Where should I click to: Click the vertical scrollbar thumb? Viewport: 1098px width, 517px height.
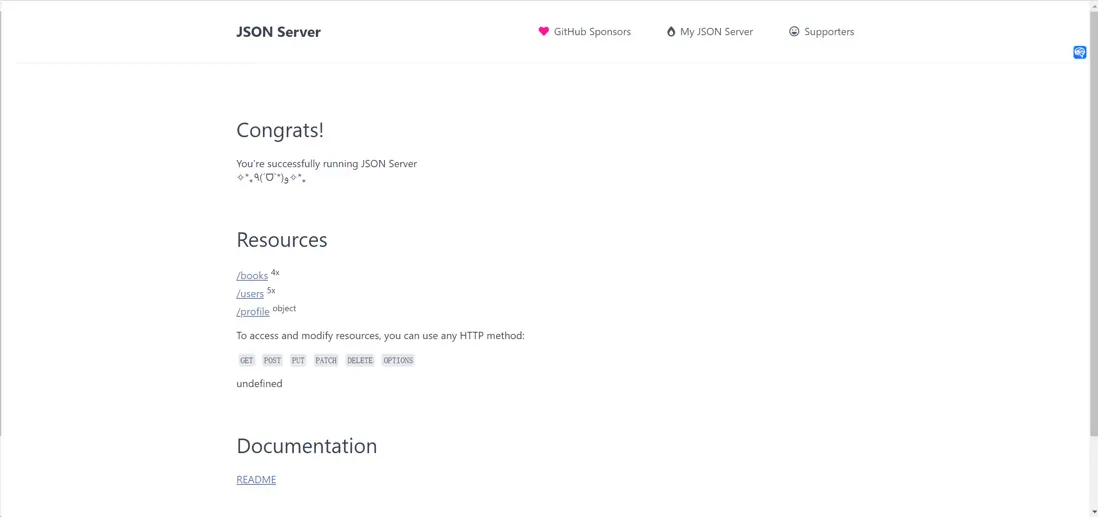pos(1093,220)
